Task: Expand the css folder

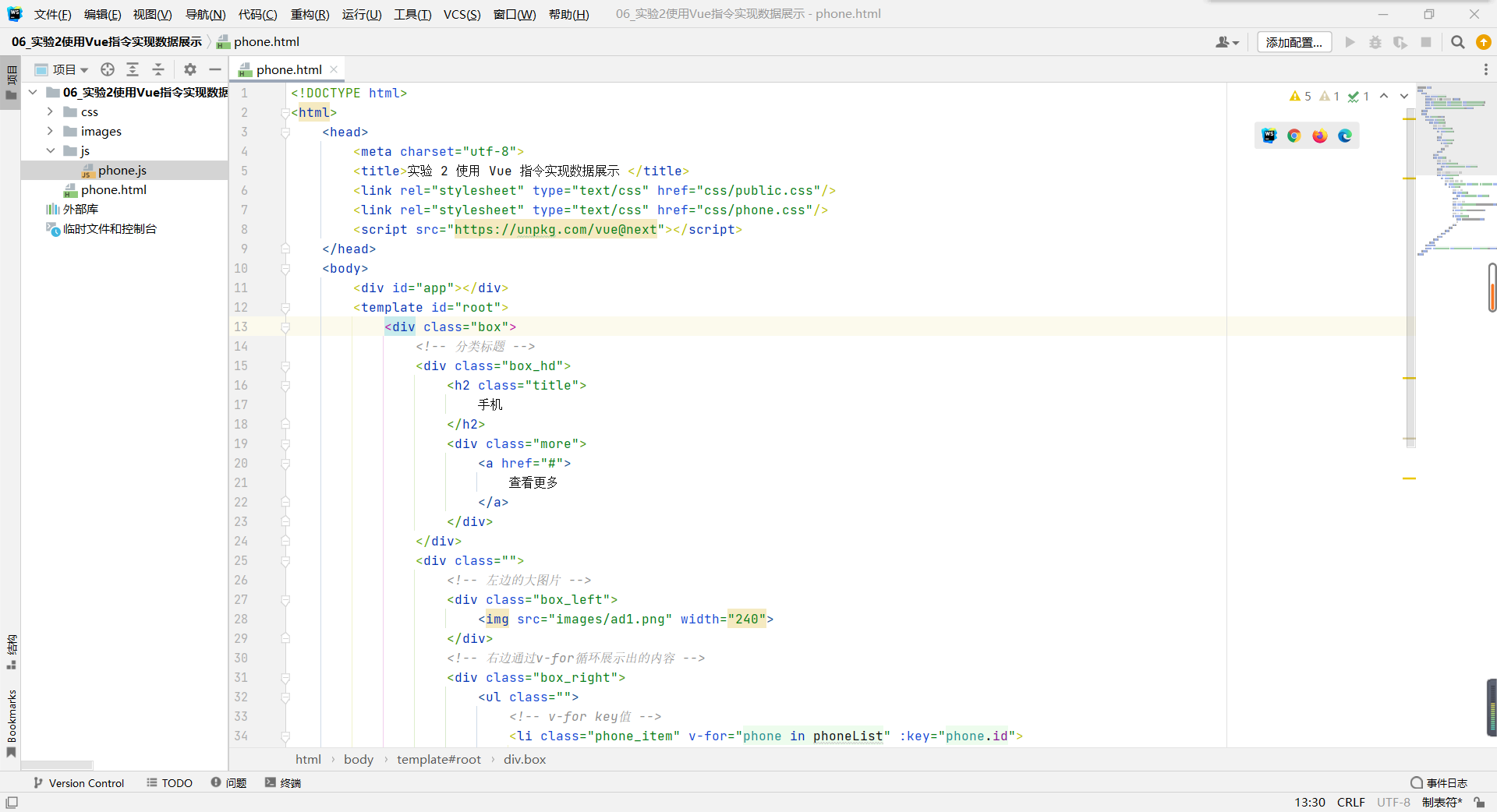Action: (50, 111)
